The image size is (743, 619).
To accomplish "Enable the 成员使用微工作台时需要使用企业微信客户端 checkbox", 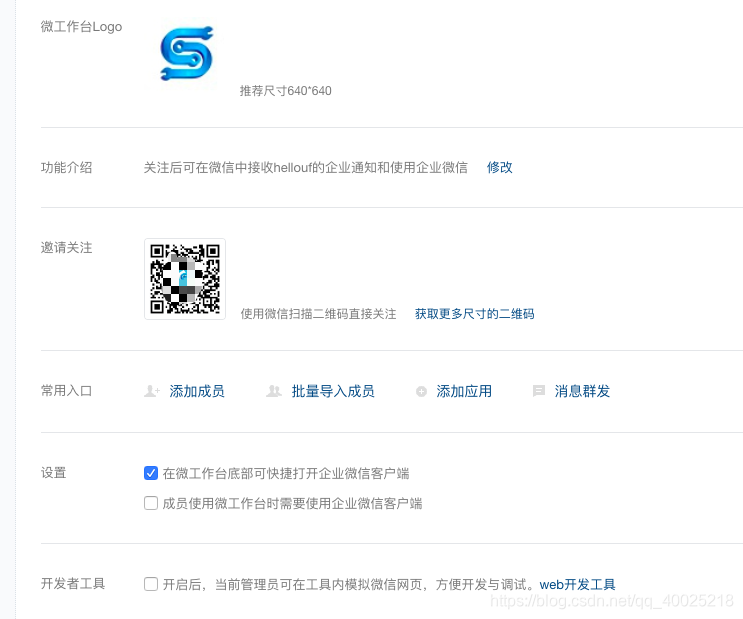I will coord(151,503).
